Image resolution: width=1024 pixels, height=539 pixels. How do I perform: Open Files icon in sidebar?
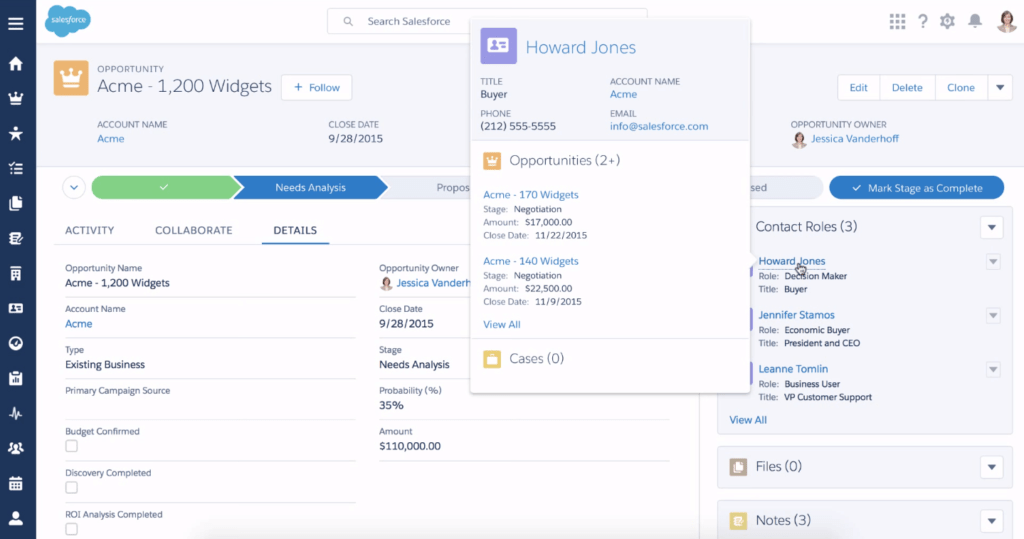(x=16, y=203)
